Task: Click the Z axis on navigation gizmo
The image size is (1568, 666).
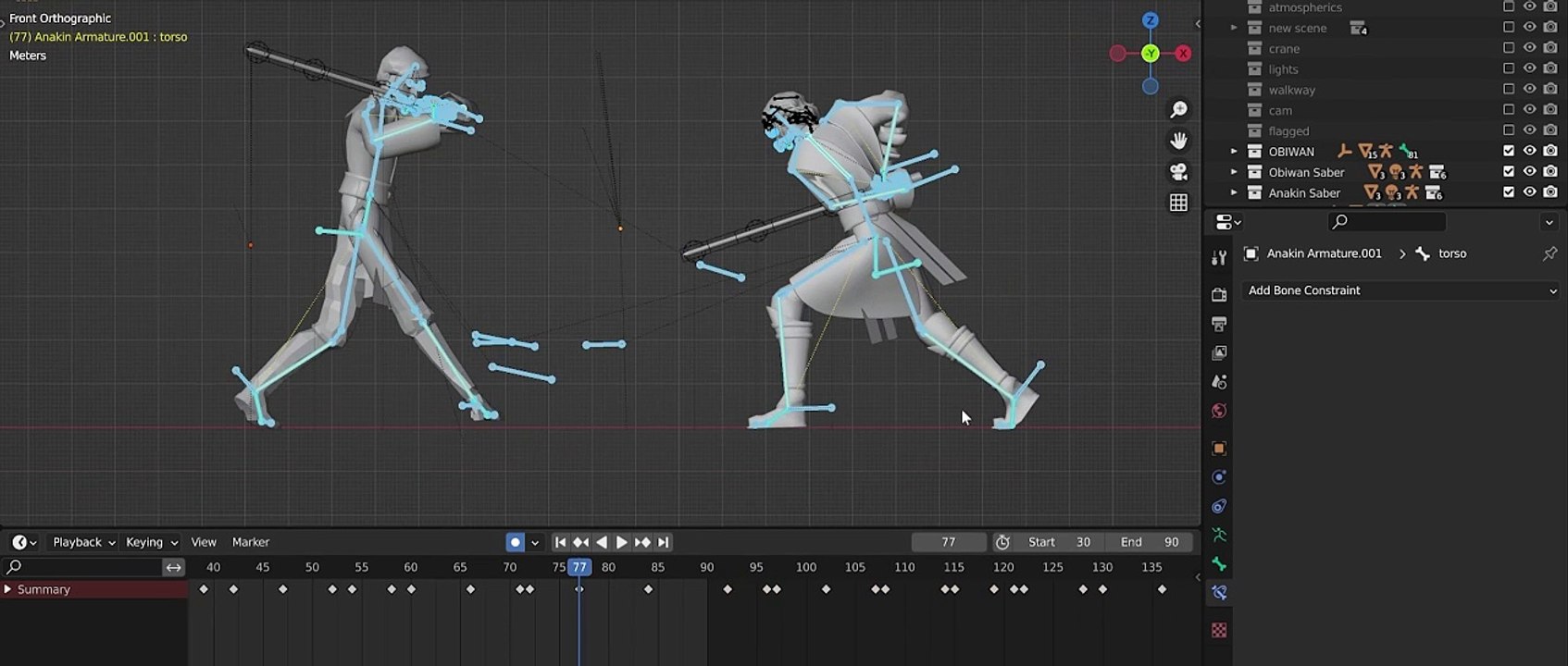Action: [x=1150, y=20]
